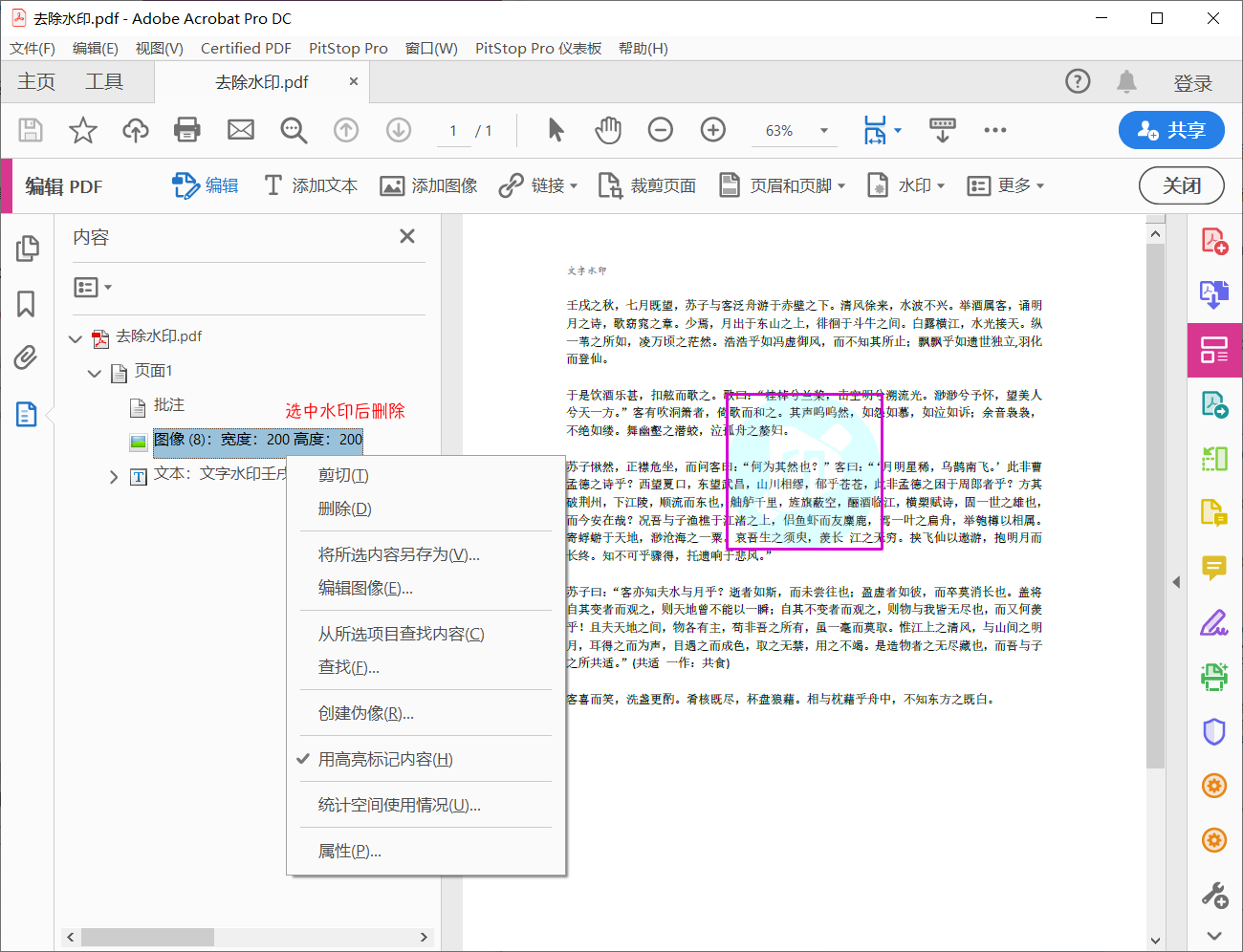
Task: Send file by email envelope icon
Action: coord(241,130)
